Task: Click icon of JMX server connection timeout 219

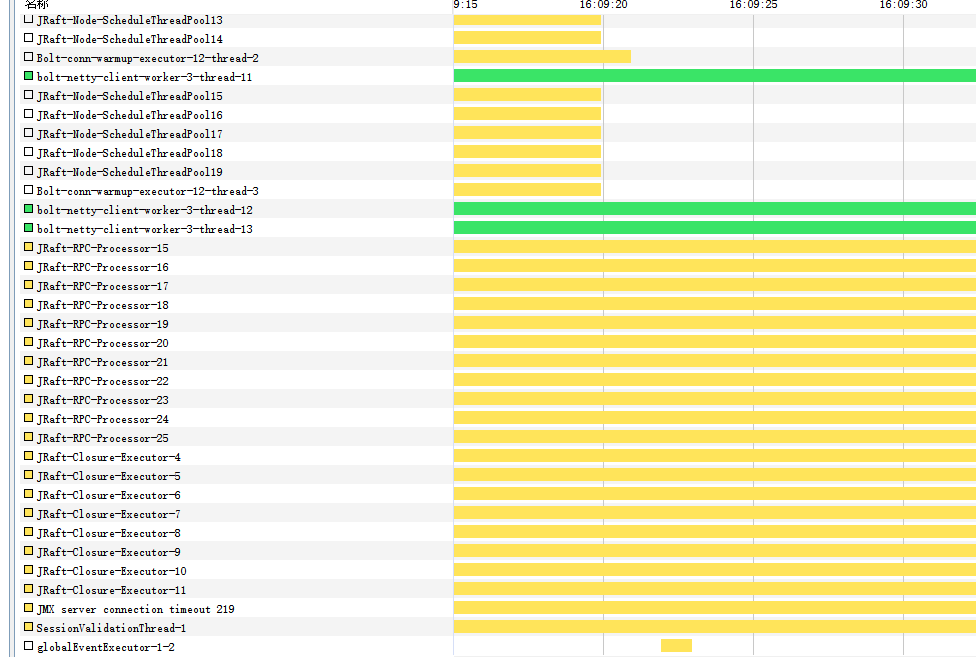Action: [28, 608]
